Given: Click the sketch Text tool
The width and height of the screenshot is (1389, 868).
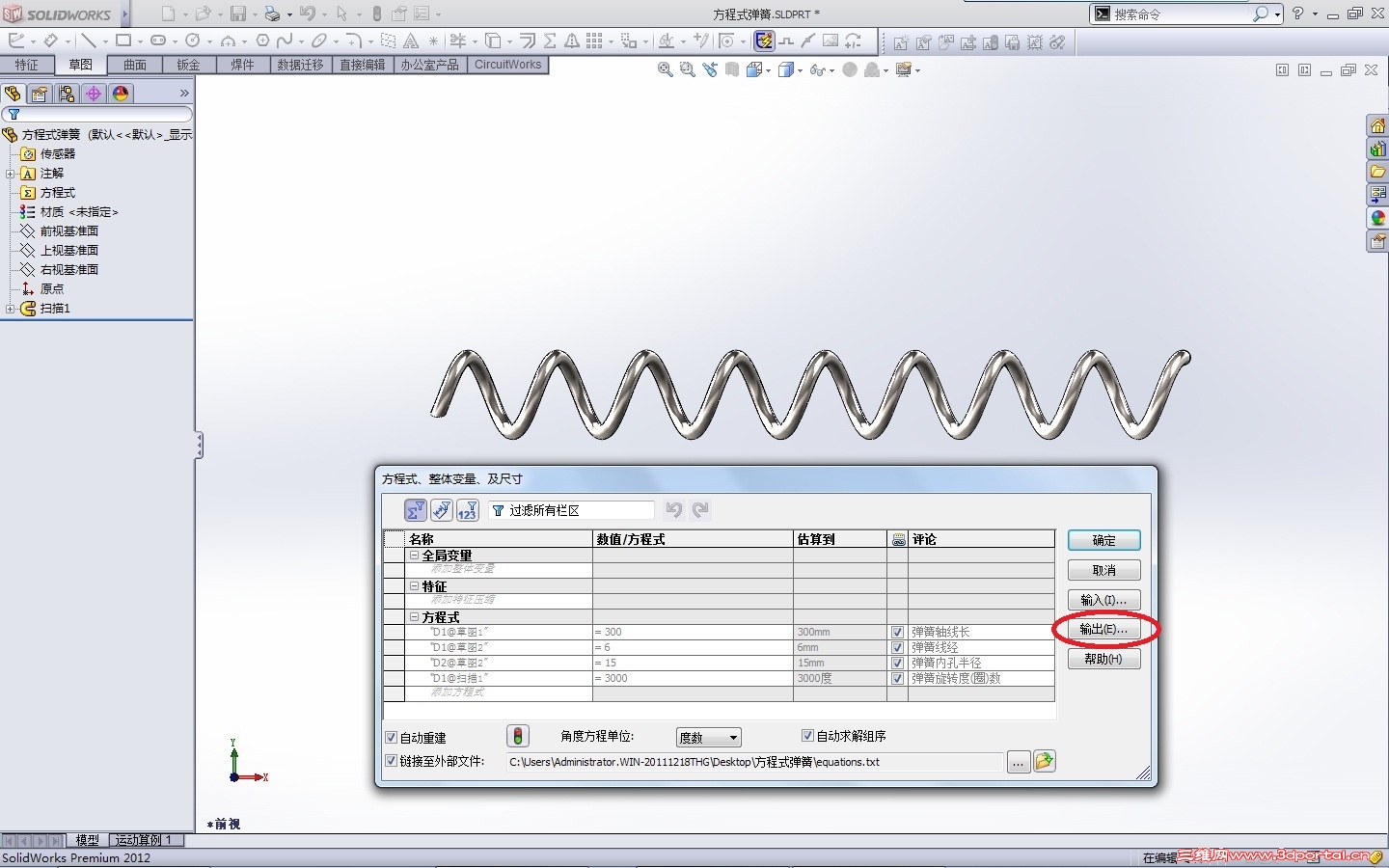Looking at the screenshot, I should click(411, 41).
